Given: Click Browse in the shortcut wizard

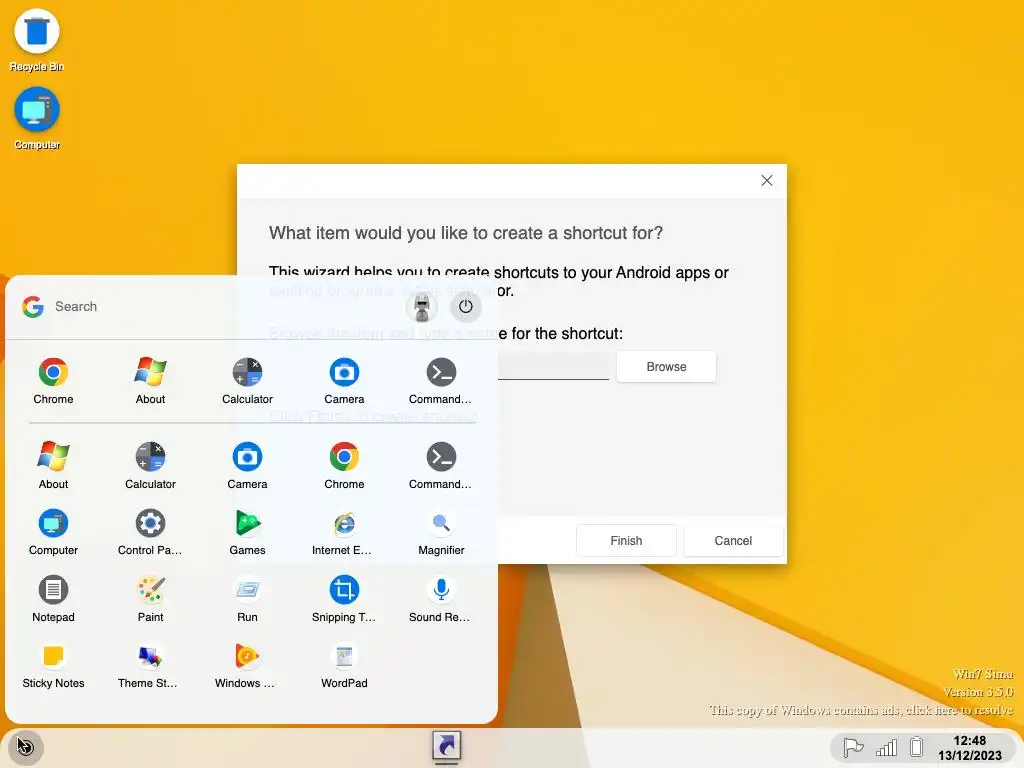Looking at the screenshot, I should pos(666,366).
